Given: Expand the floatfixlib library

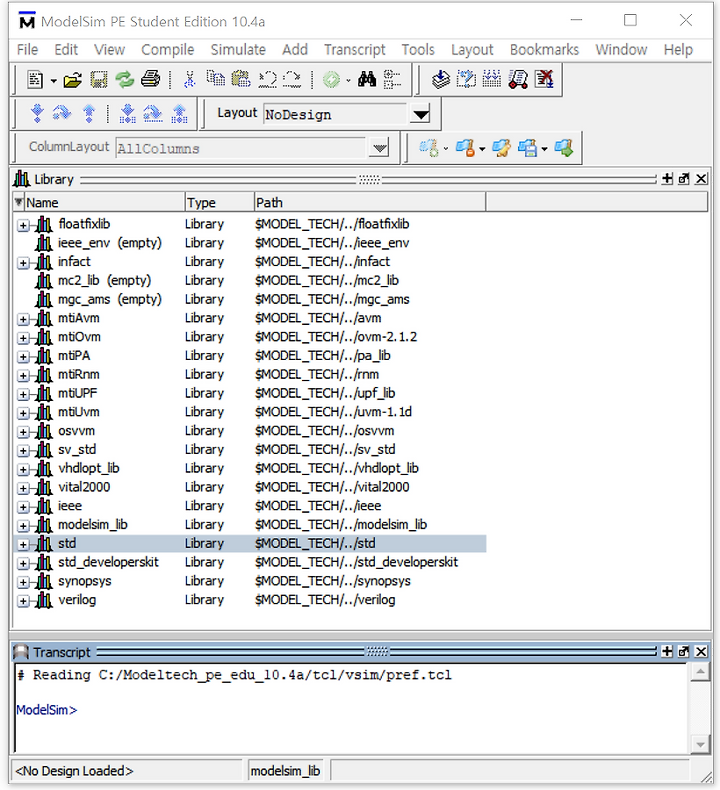Looking at the screenshot, I should point(23,225).
